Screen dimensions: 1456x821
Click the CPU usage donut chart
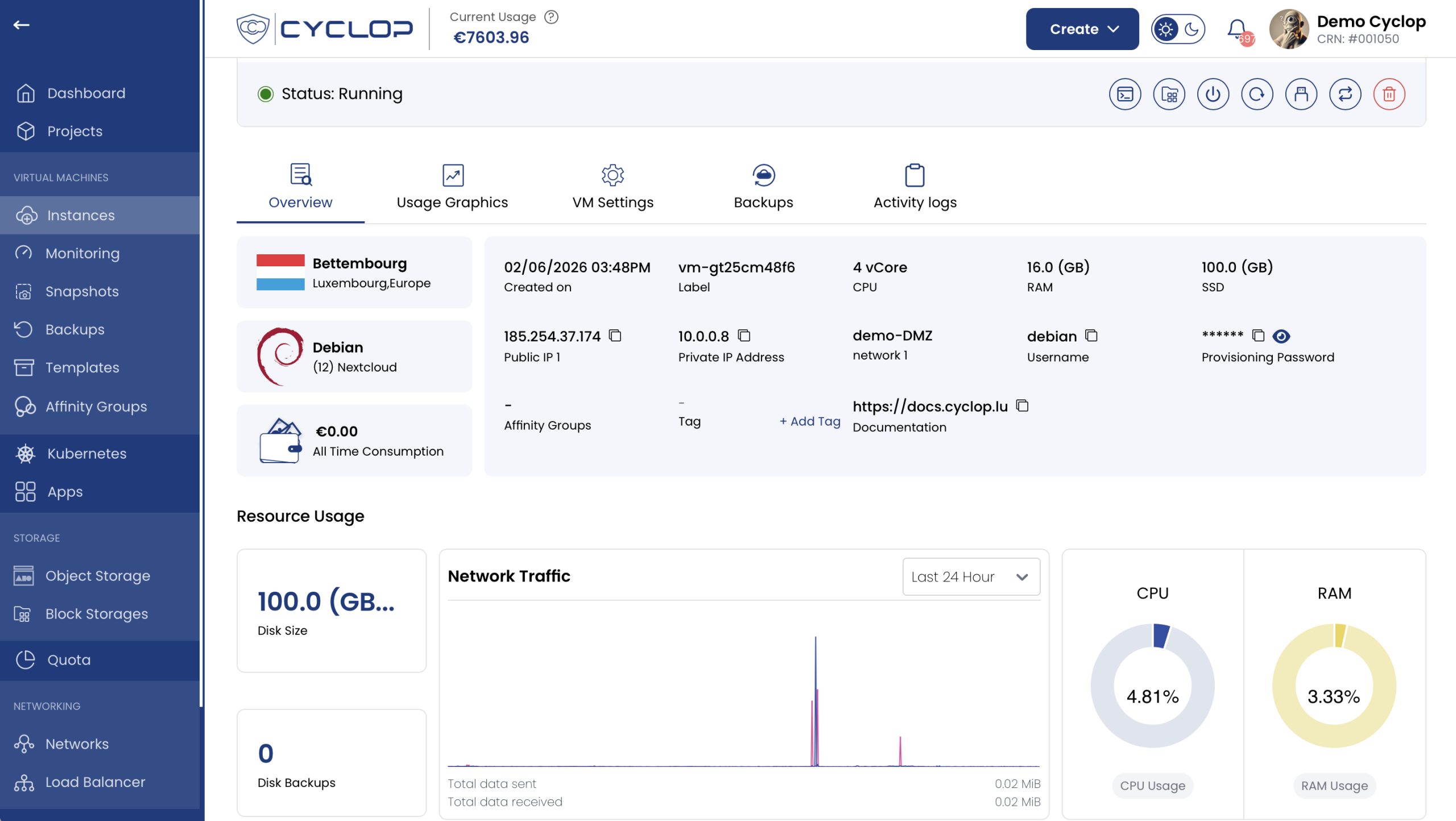pos(1152,686)
